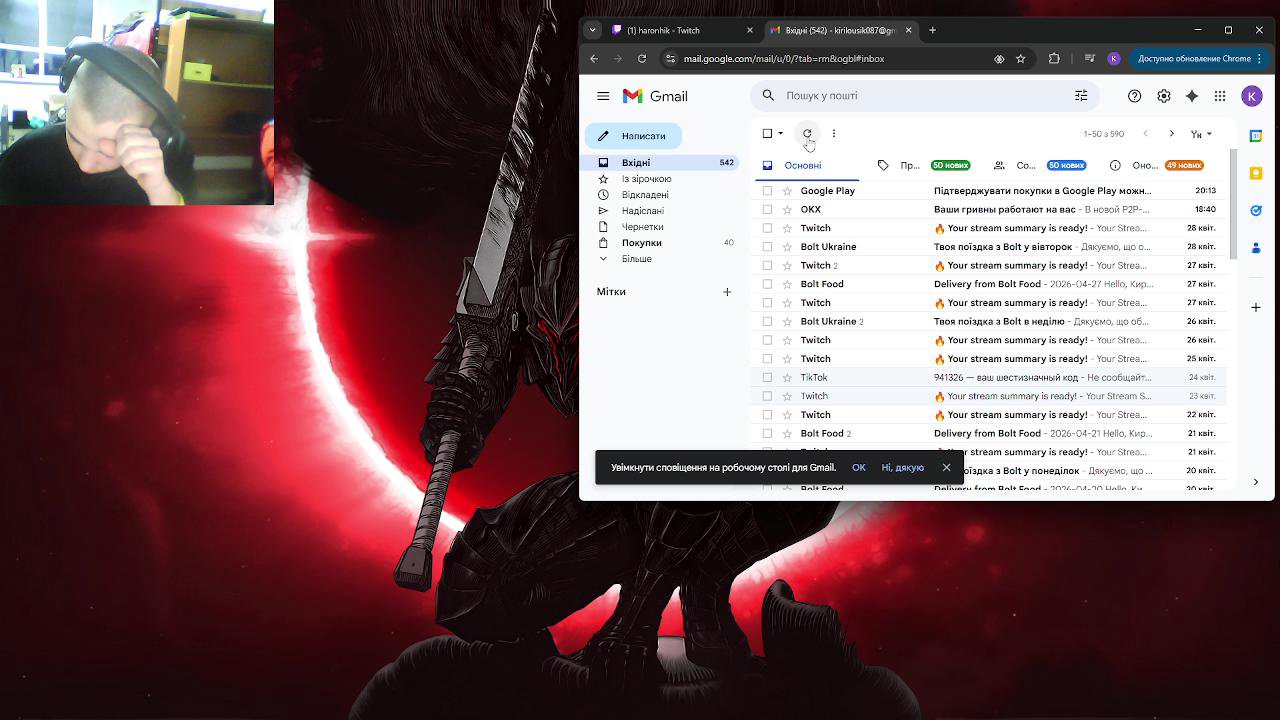This screenshot has height=720, width=1280.
Task: Open Google apps grid icon
Action: point(1220,96)
